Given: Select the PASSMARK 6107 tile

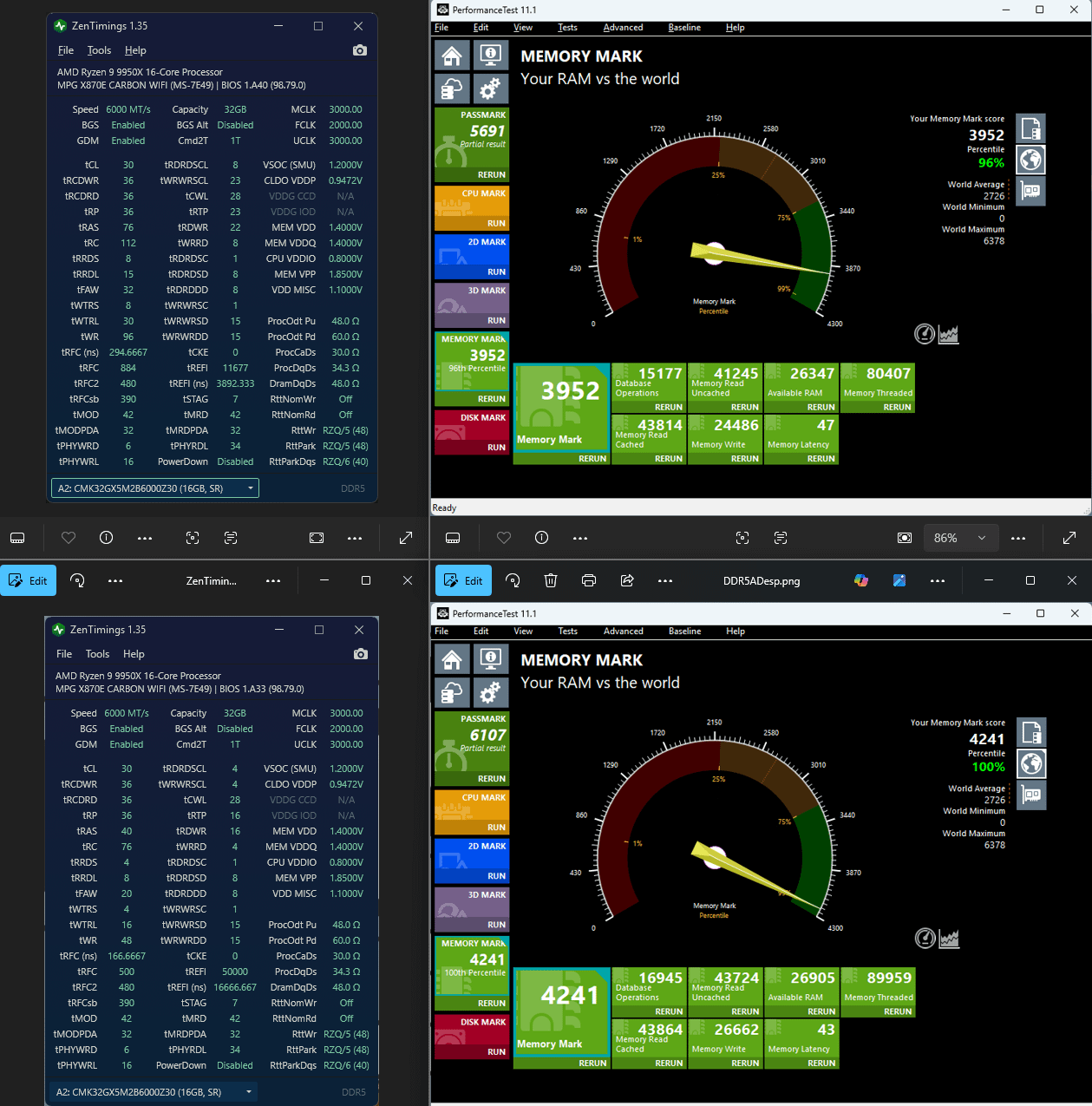Looking at the screenshot, I should [x=472, y=749].
